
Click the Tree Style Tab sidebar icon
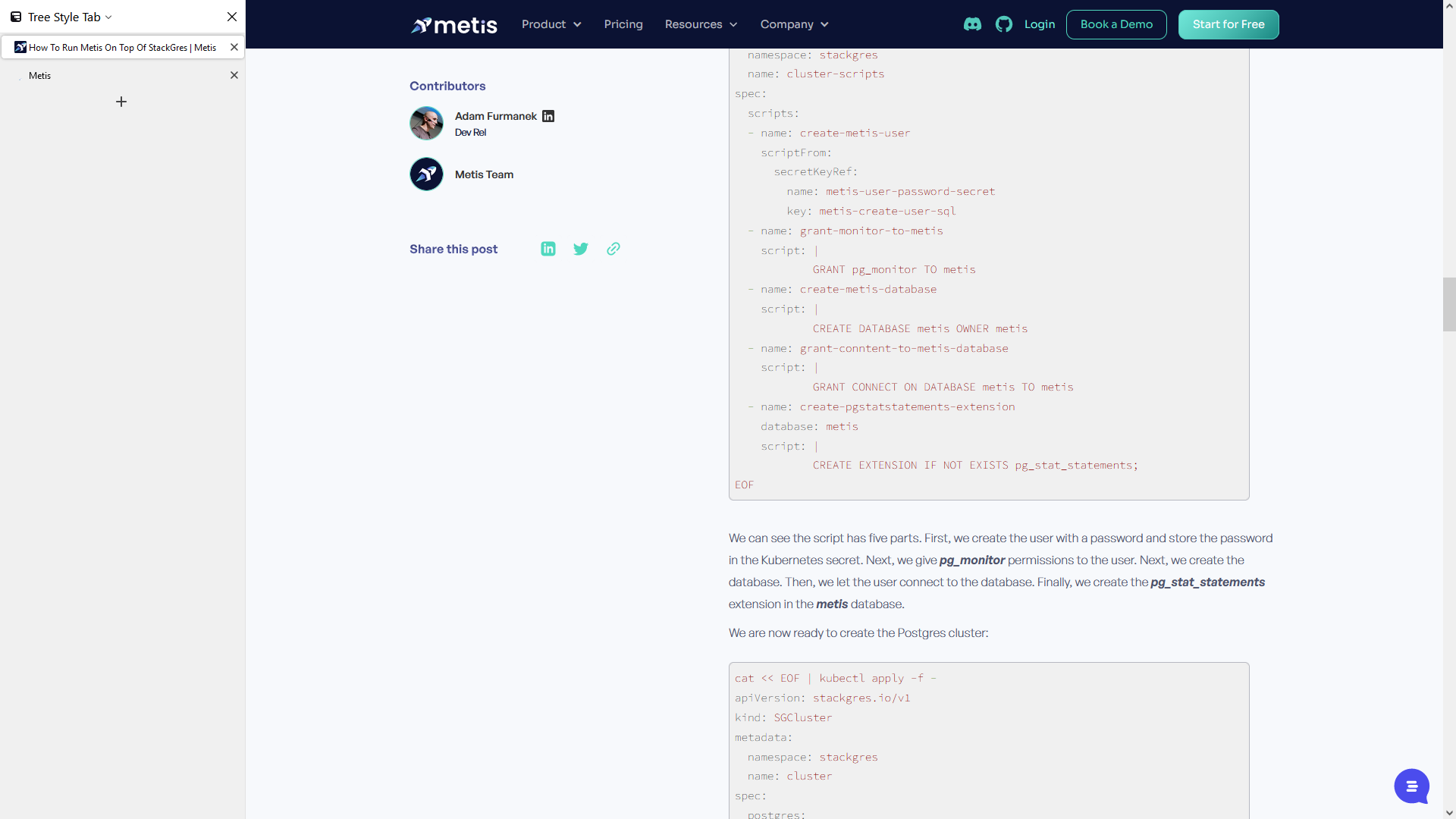(16, 17)
